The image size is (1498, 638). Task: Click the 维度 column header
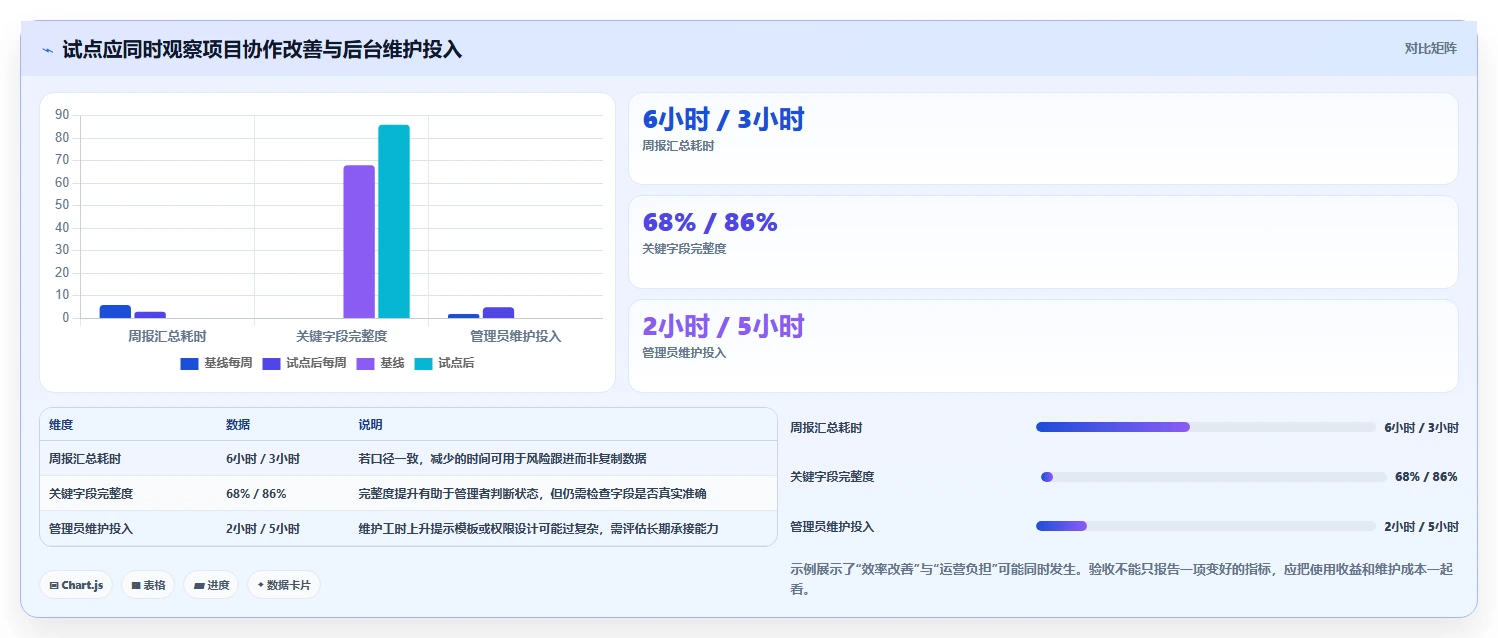point(61,425)
